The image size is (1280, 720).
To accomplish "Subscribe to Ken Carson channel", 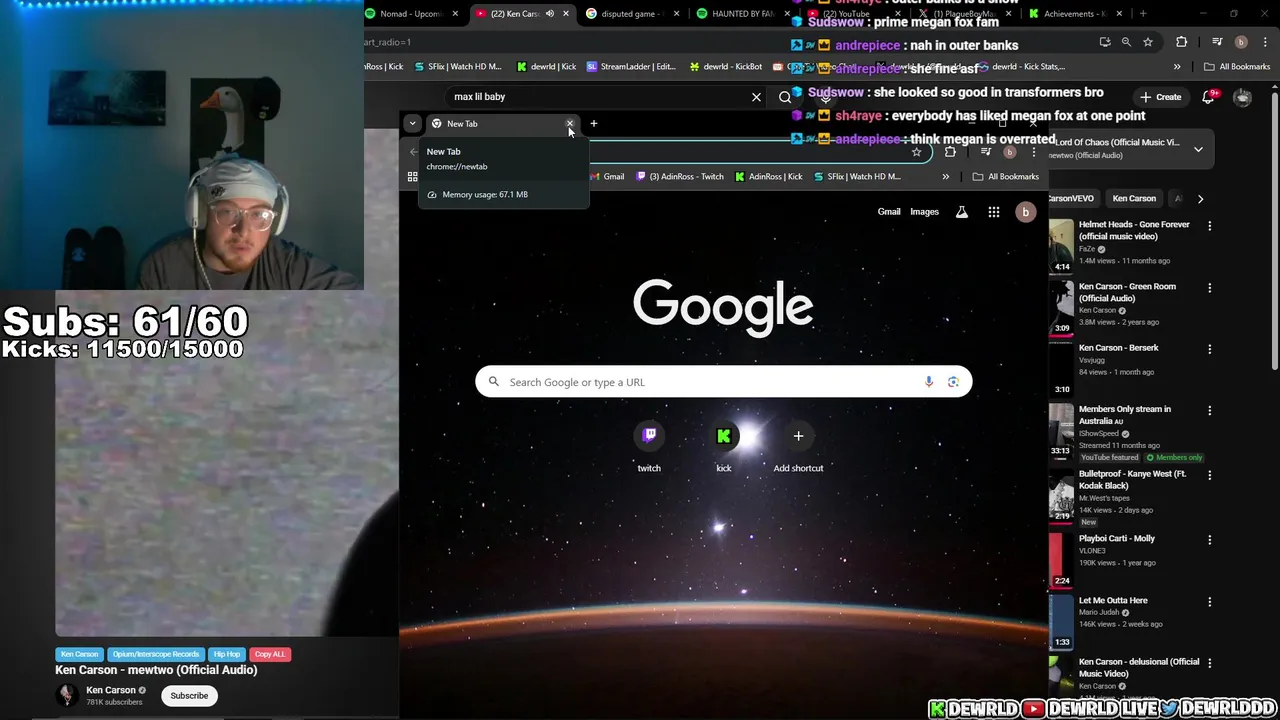I will click(x=189, y=696).
